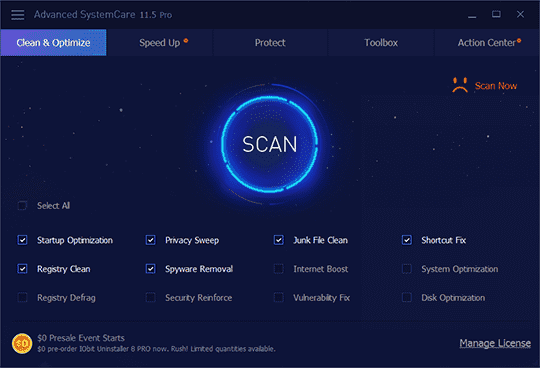Uncheck Registry Clean

(22, 269)
